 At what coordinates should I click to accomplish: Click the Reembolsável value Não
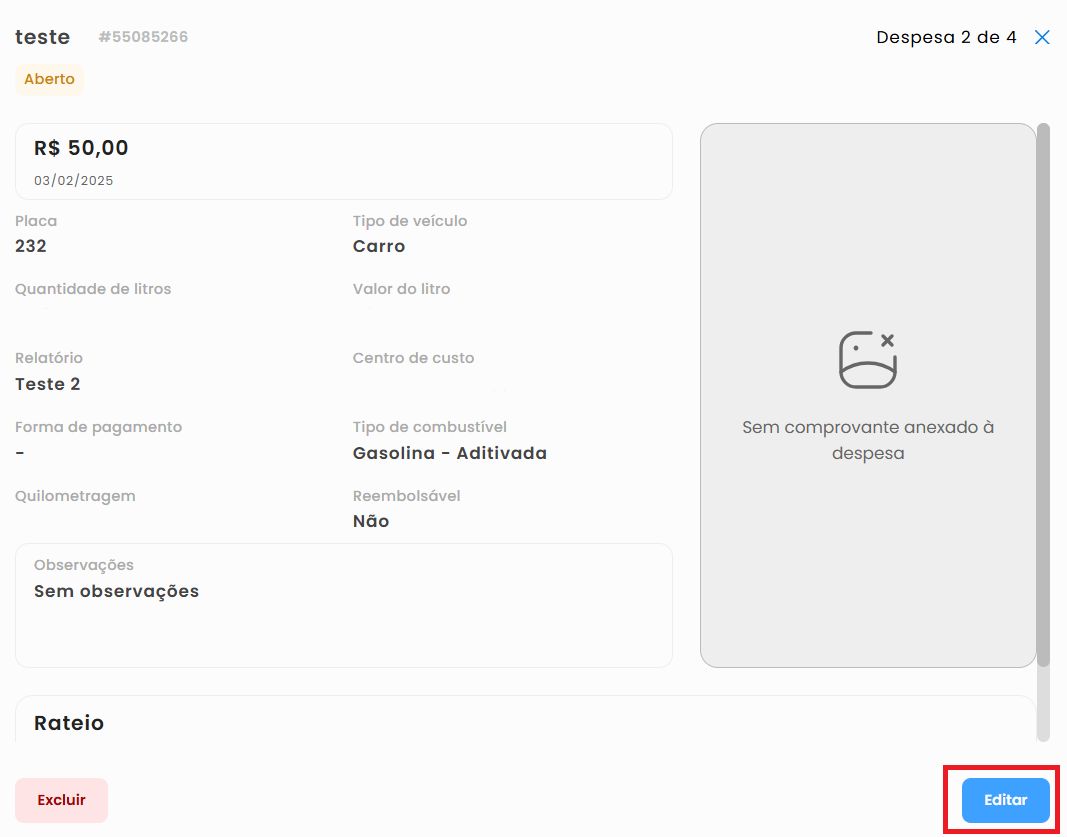tap(371, 521)
